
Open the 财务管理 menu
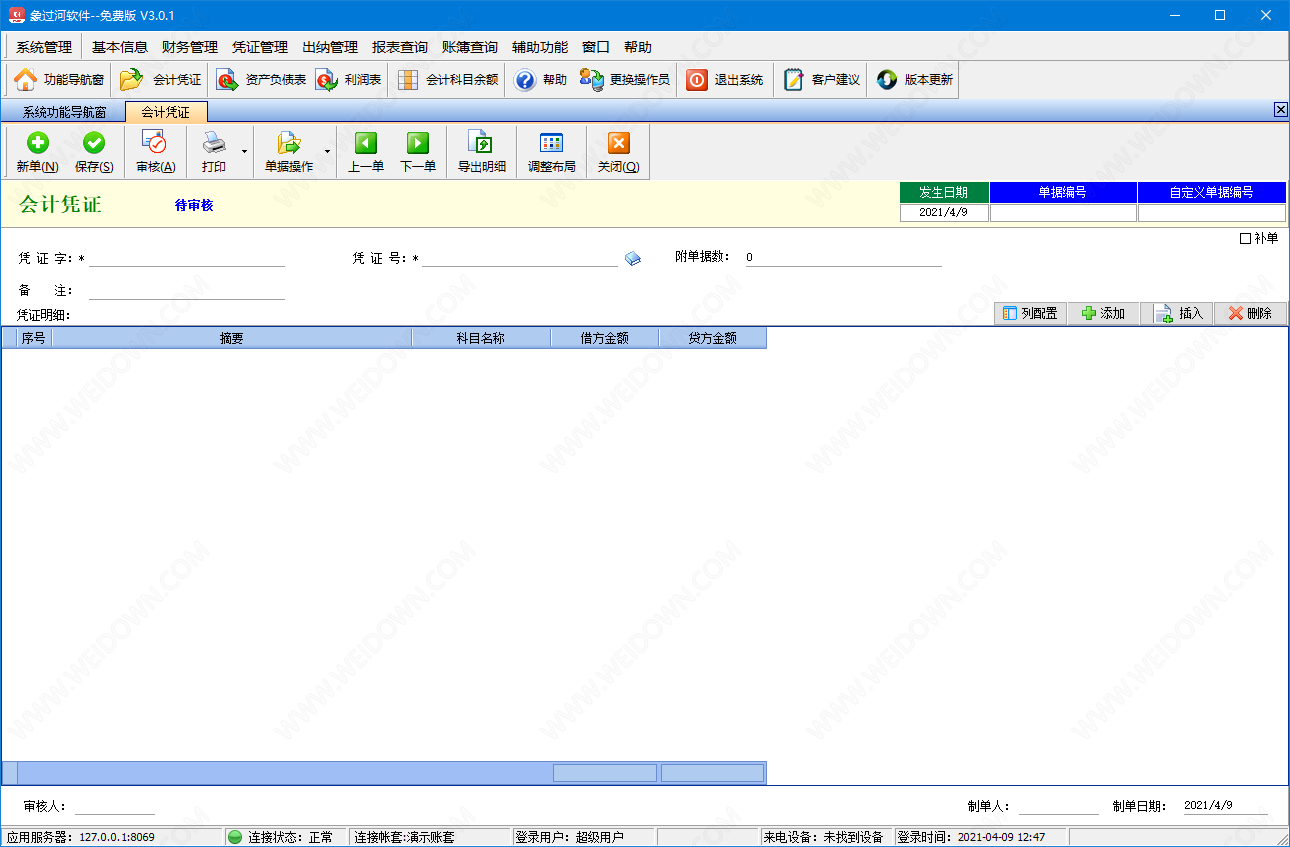(190, 47)
